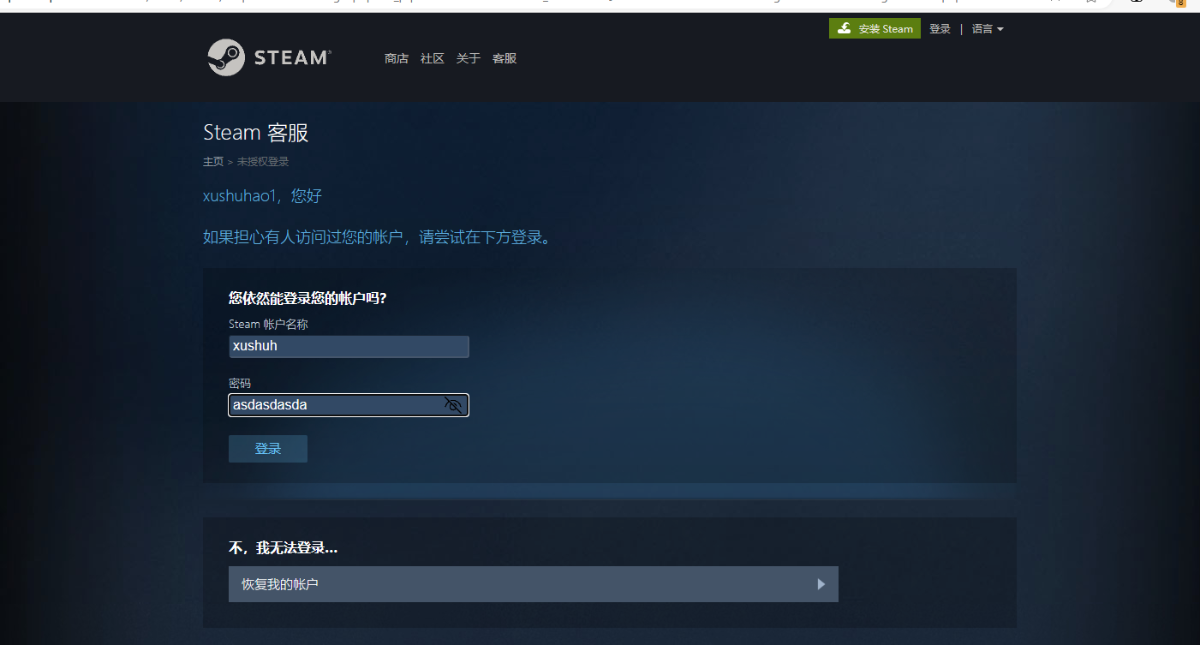The height and width of the screenshot is (645, 1200).
Task: Toggle password visibility eye icon
Action: tap(453, 405)
